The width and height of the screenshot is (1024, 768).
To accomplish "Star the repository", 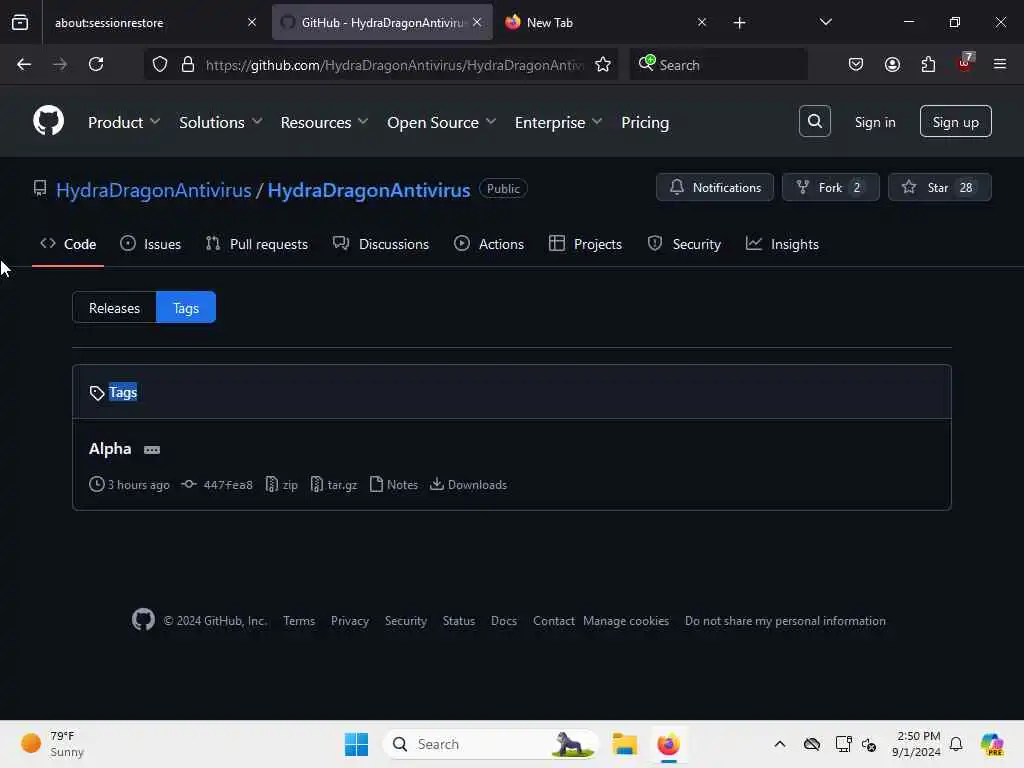I will (940, 187).
